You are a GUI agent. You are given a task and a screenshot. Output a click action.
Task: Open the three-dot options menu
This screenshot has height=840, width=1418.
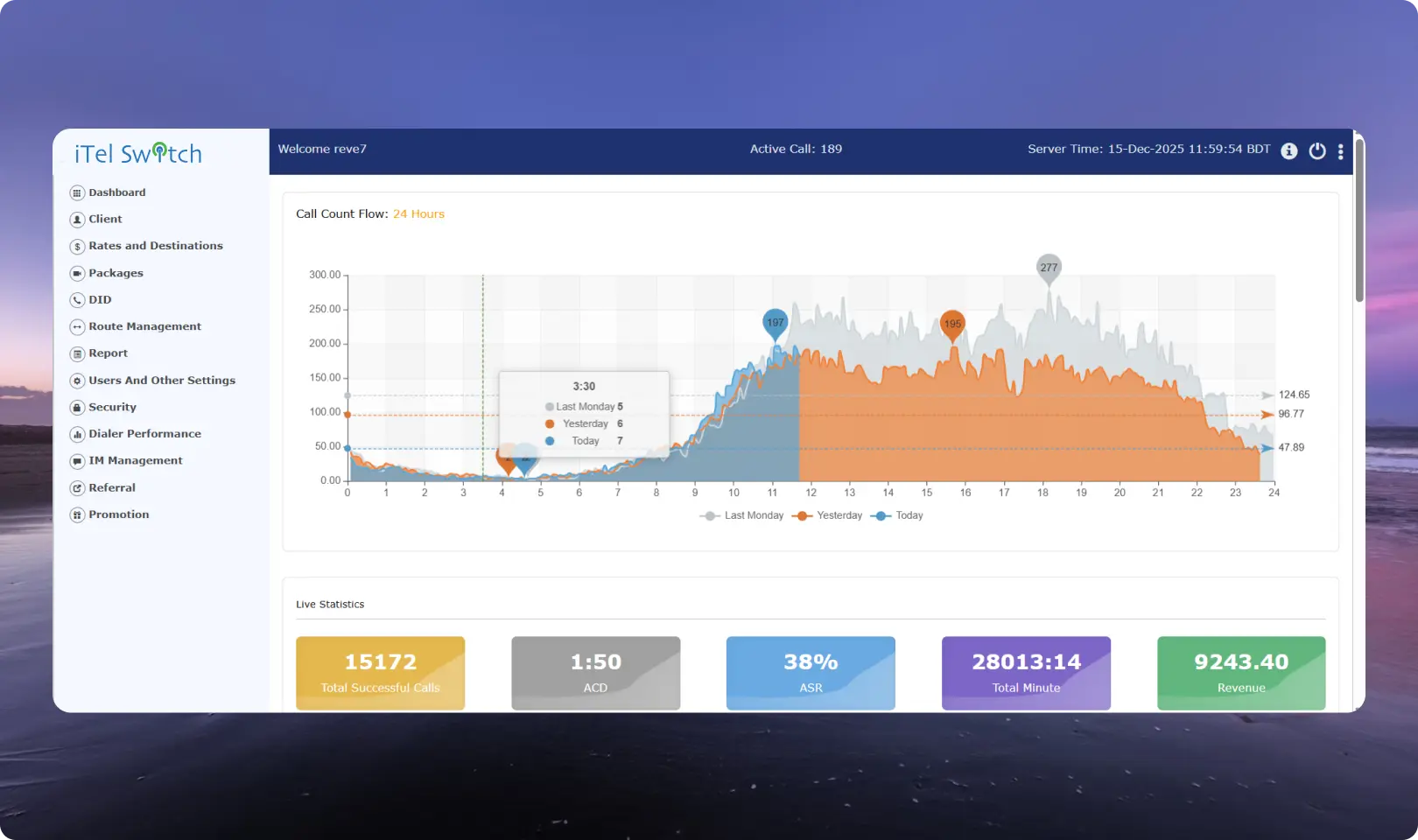[1340, 151]
